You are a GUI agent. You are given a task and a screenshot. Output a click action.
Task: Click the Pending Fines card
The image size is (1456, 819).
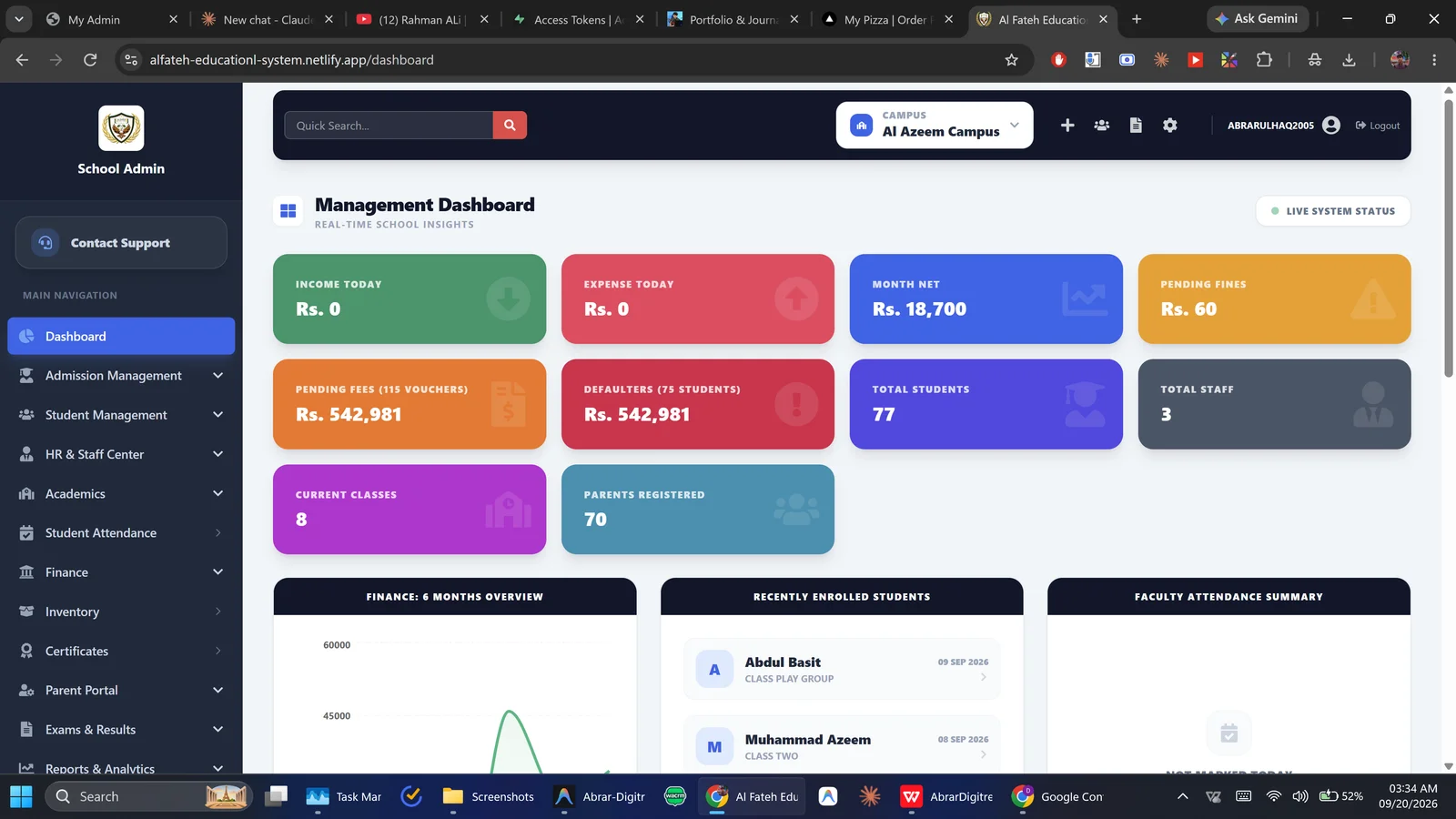click(x=1274, y=298)
